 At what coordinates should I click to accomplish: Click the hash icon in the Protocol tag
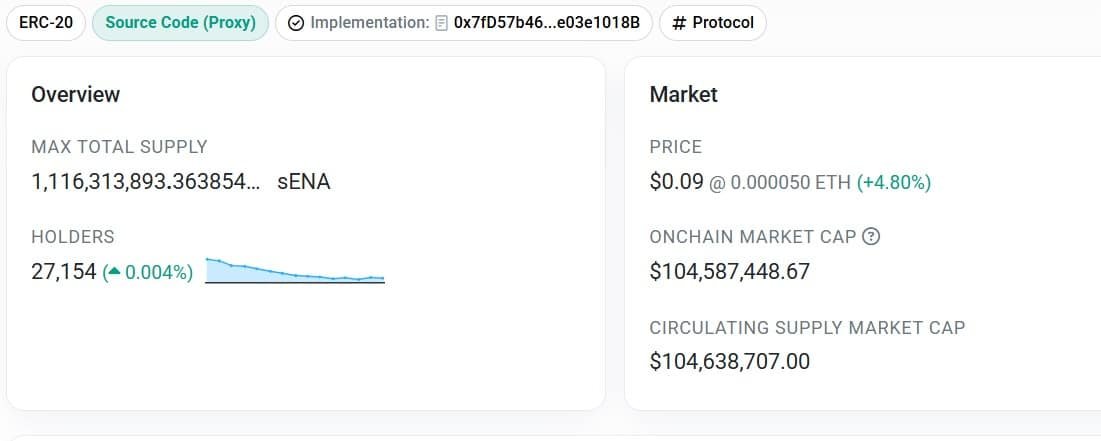(x=678, y=23)
